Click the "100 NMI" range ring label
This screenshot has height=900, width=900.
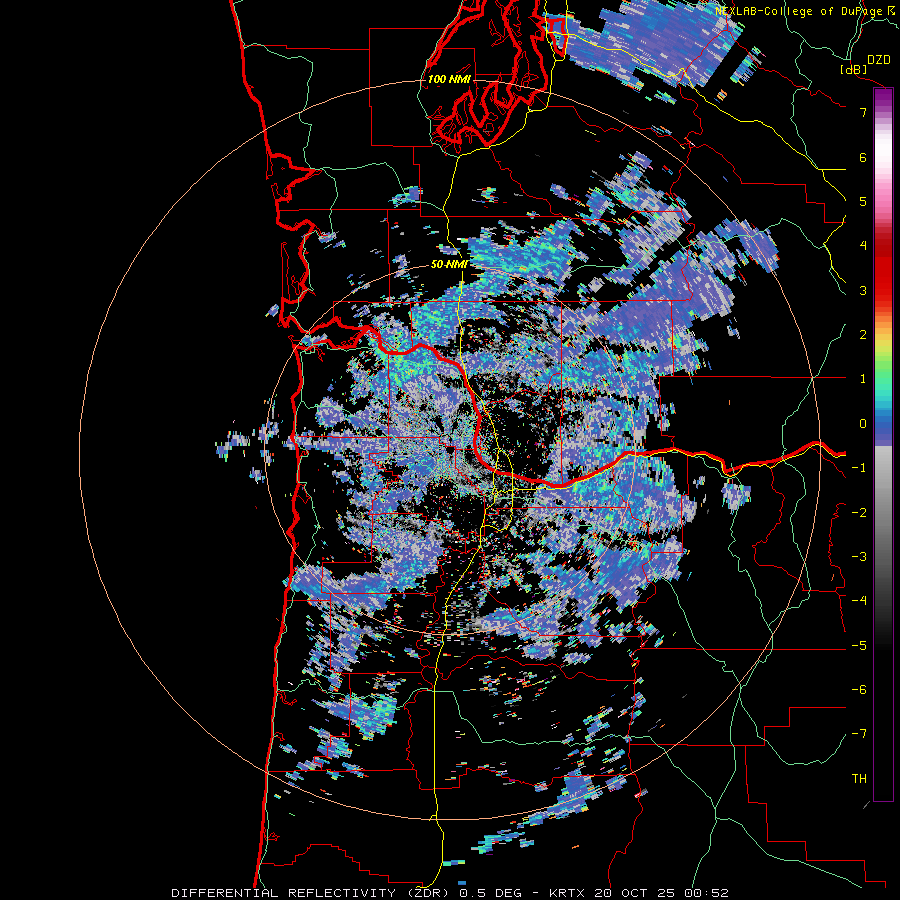[x=449, y=79]
